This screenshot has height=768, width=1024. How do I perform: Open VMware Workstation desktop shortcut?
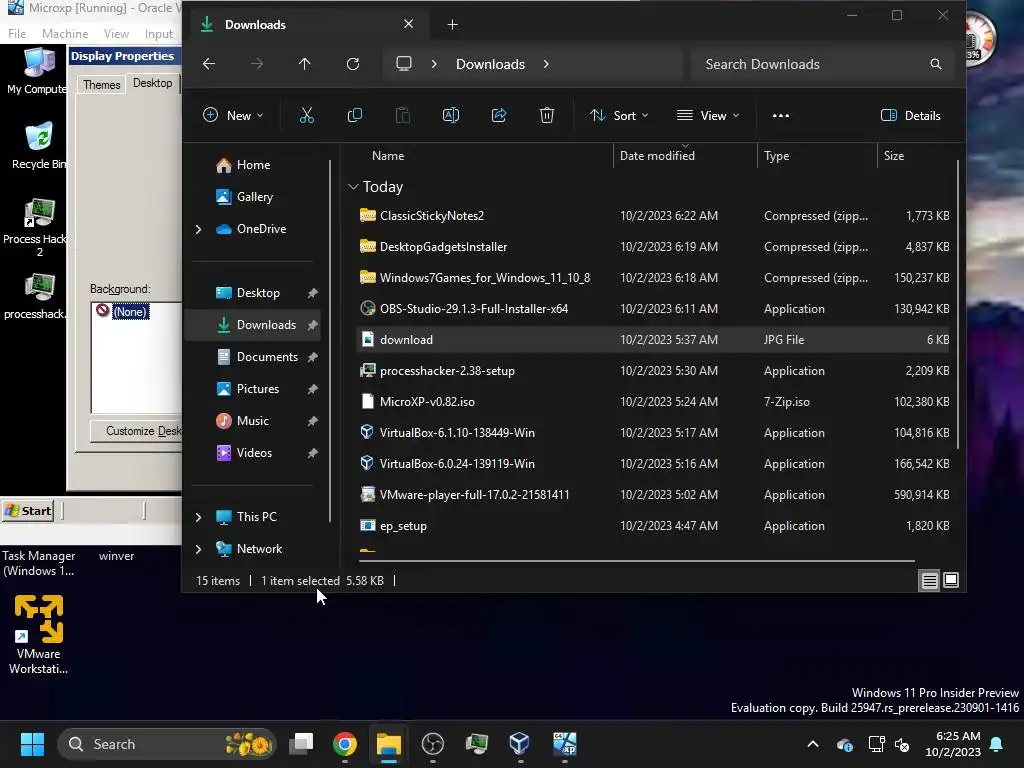pos(39,634)
